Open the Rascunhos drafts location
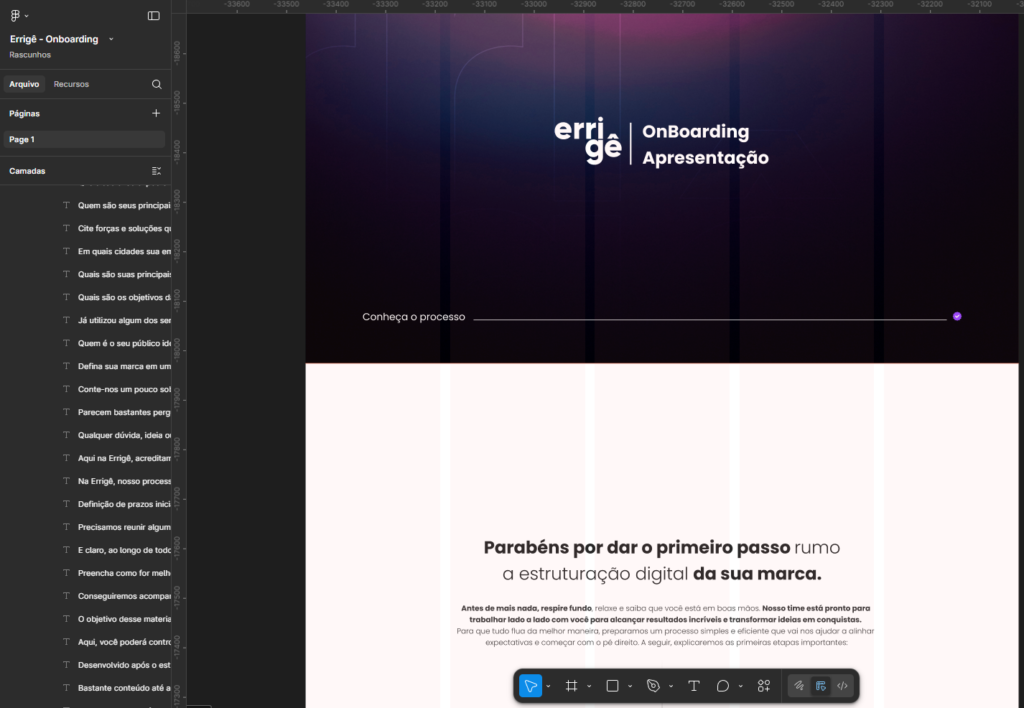 click(x=30, y=55)
